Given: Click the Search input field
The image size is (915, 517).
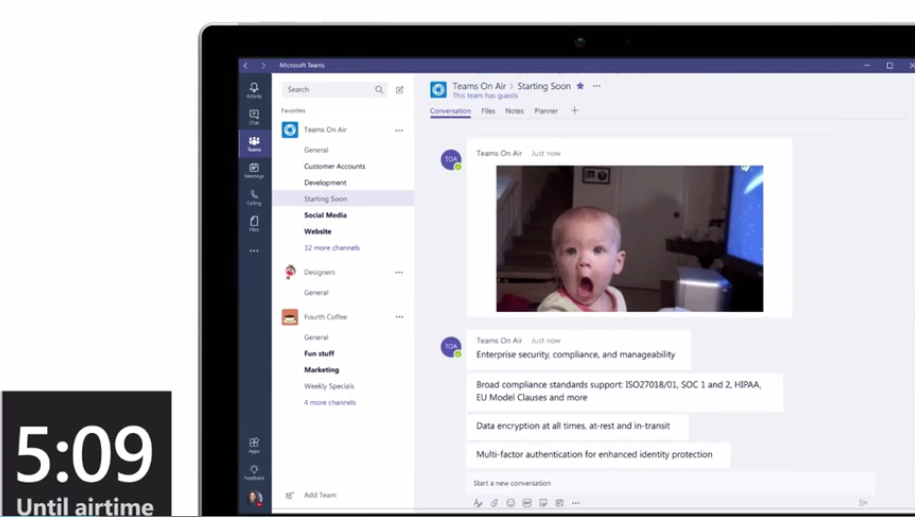Looking at the screenshot, I should (328, 90).
